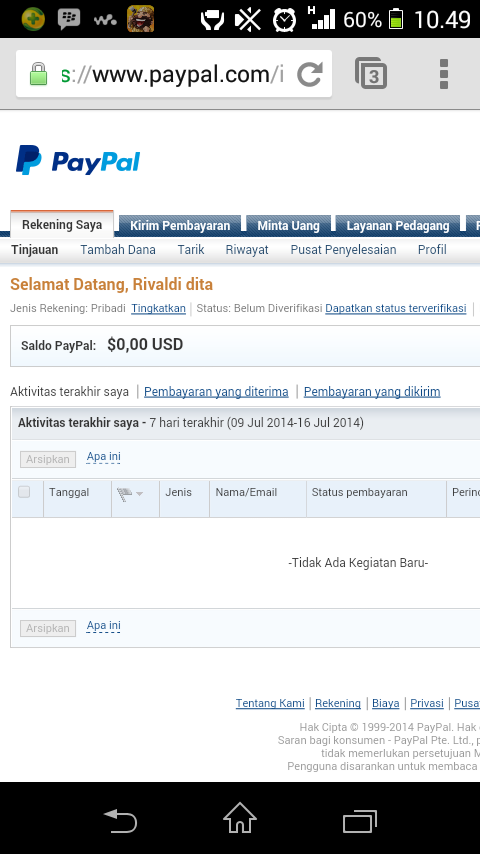The image size is (480, 854).
Task: Click Tidak Ada Kegiatan Baru message
Action: coord(358,563)
